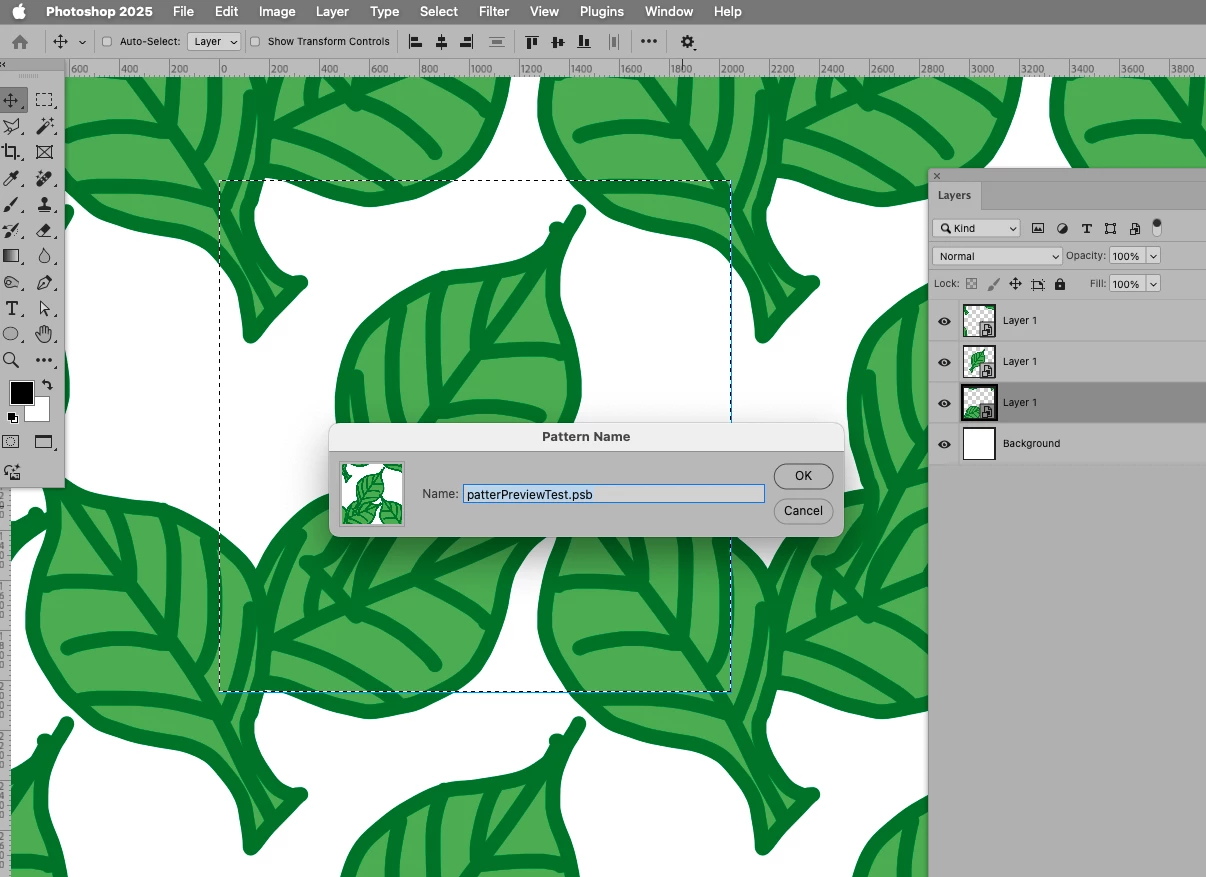Select the Layers panel tab
The image size is (1206, 877).
(955, 196)
